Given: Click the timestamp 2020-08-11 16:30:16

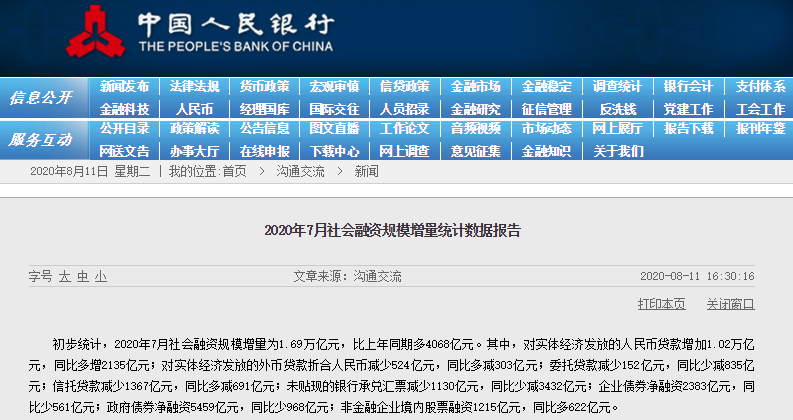Looking at the screenshot, I should 697,276.
